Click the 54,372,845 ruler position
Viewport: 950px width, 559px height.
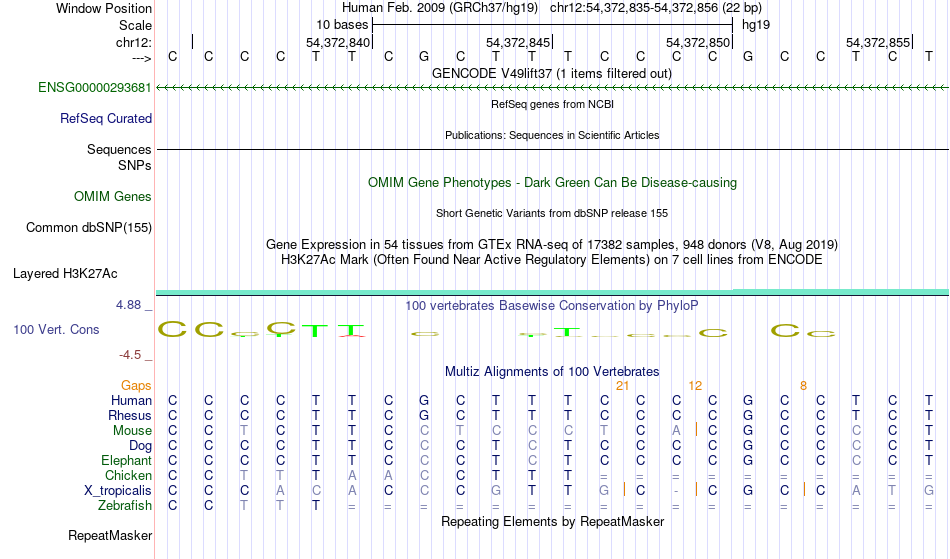(x=517, y=42)
